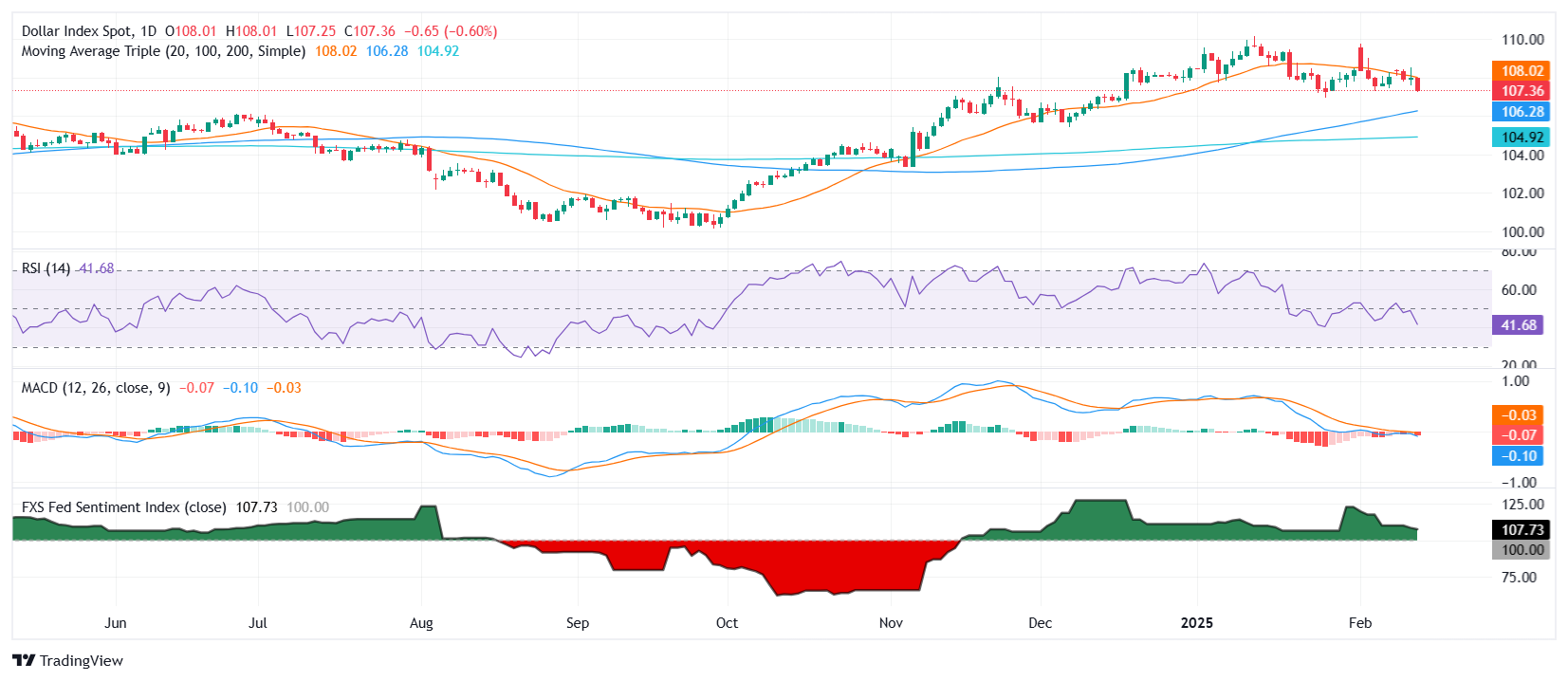Select the FXS Fed Sentiment Index label
The image size is (1568, 681).
pos(123,507)
